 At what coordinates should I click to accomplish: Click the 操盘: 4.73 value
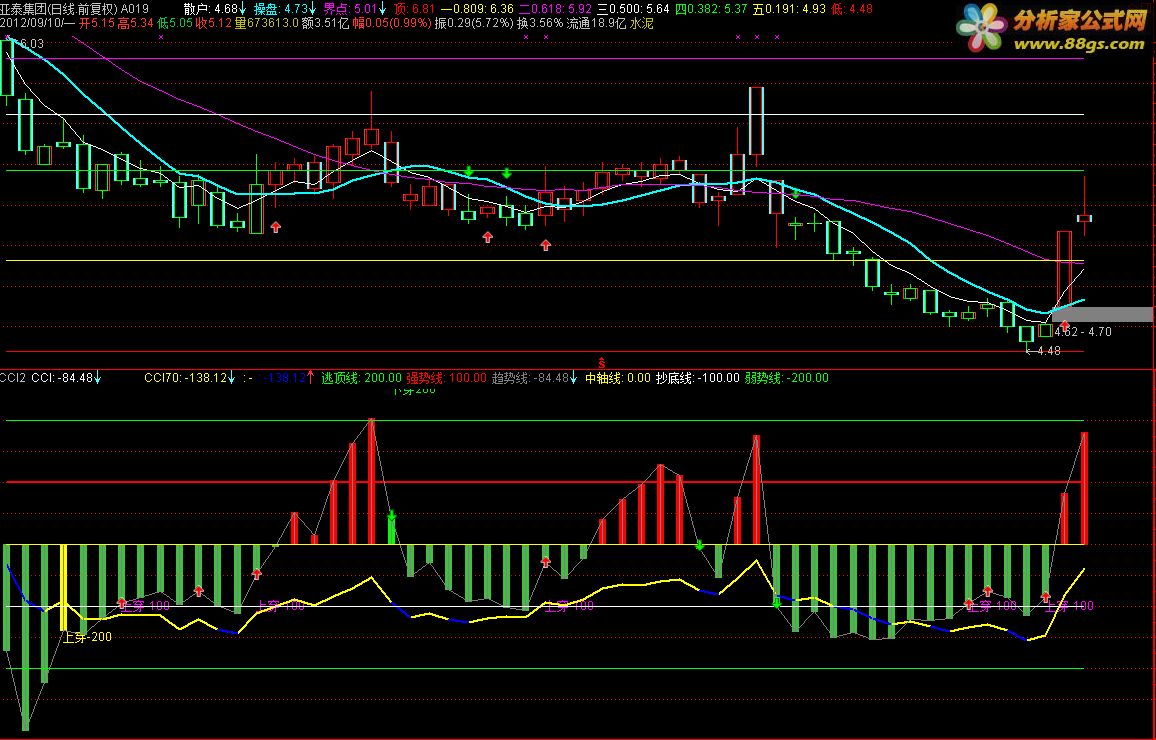(281, 9)
